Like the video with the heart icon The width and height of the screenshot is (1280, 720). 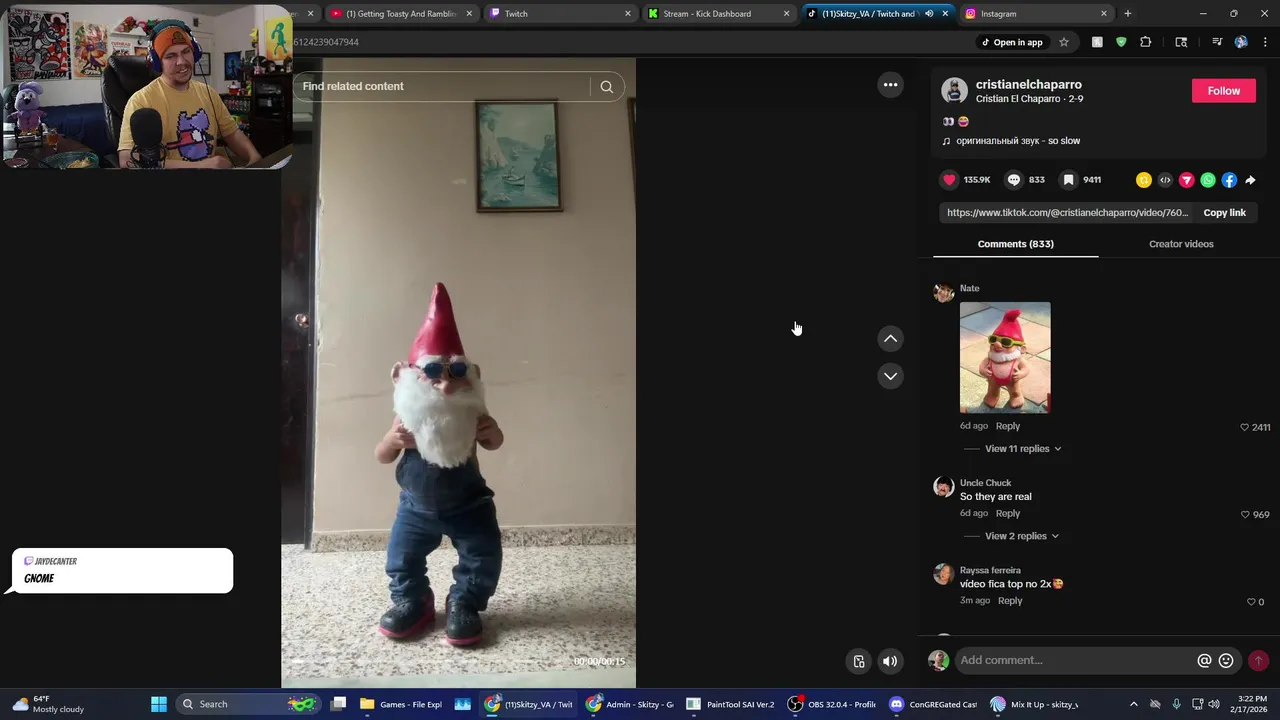tap(949, 180)
